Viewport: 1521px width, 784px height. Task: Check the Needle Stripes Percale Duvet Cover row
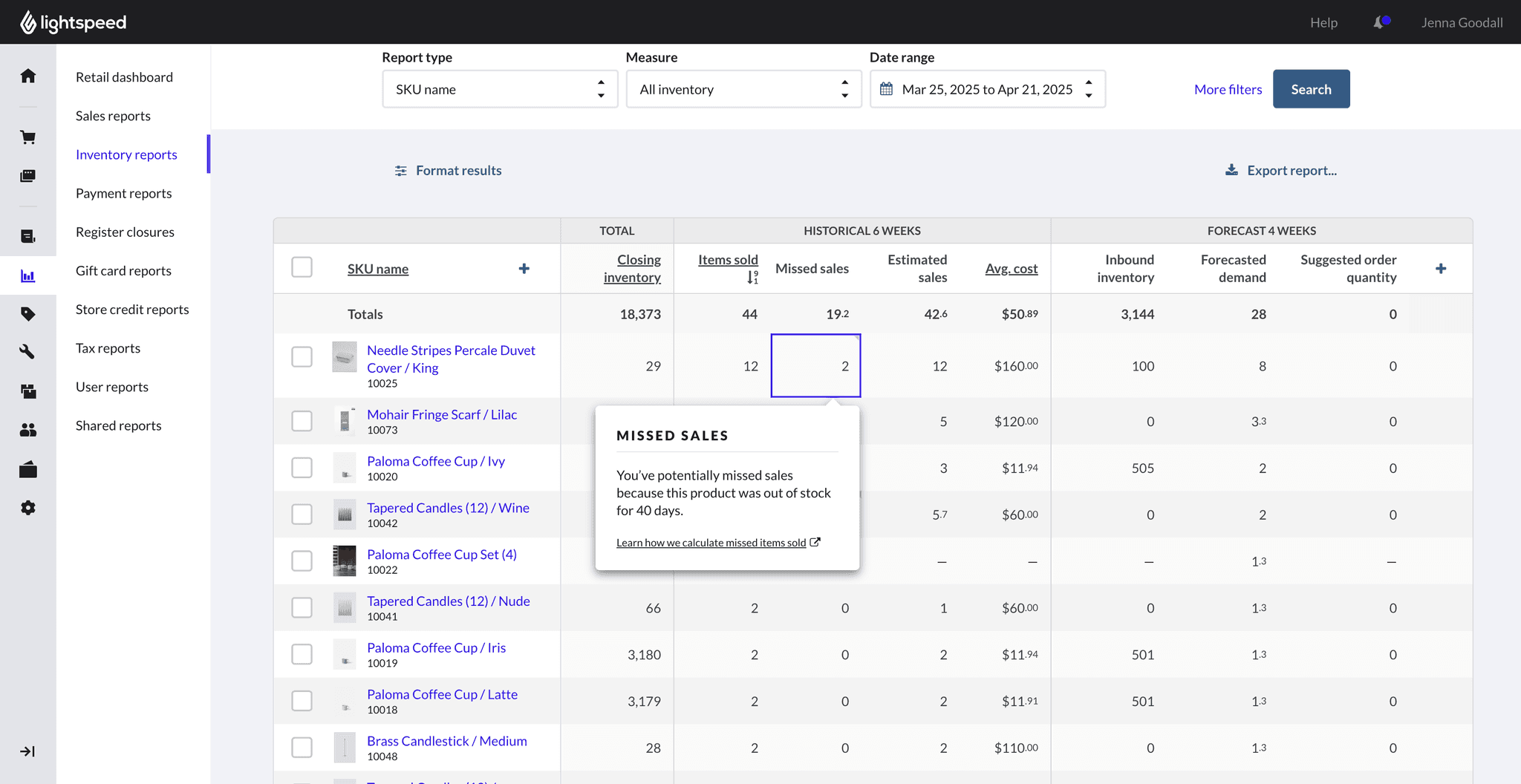302,357
